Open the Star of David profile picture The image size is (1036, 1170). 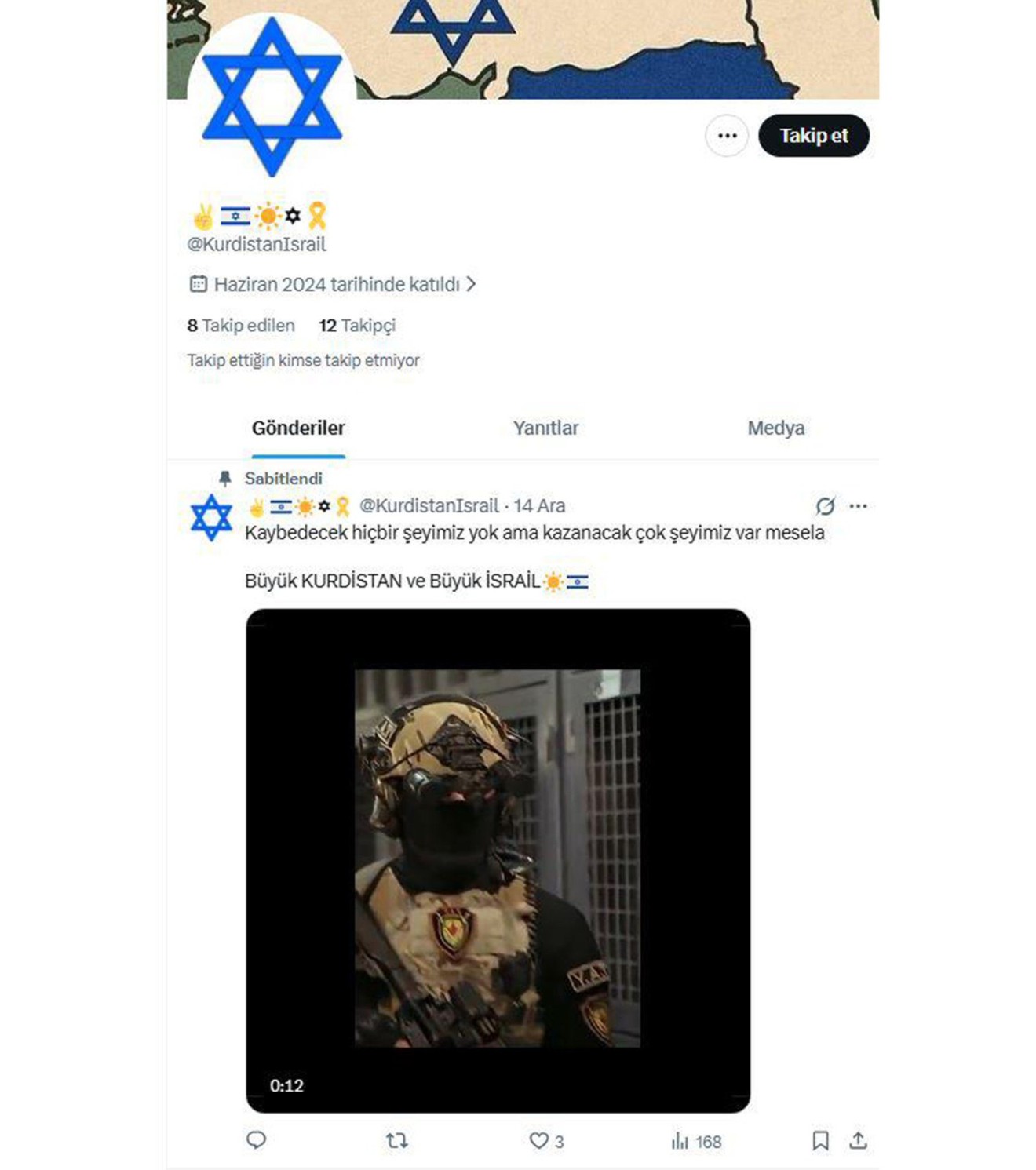click(x=272, y=97)
